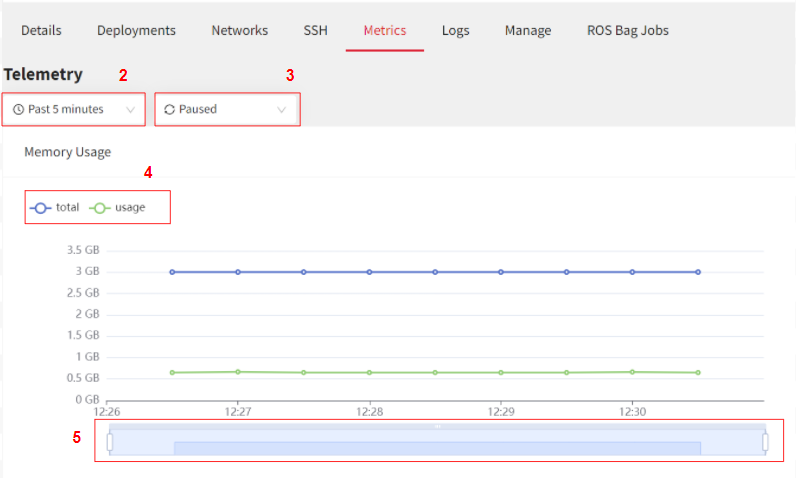Click the 1.5 GB axis label

pos(83,335)
